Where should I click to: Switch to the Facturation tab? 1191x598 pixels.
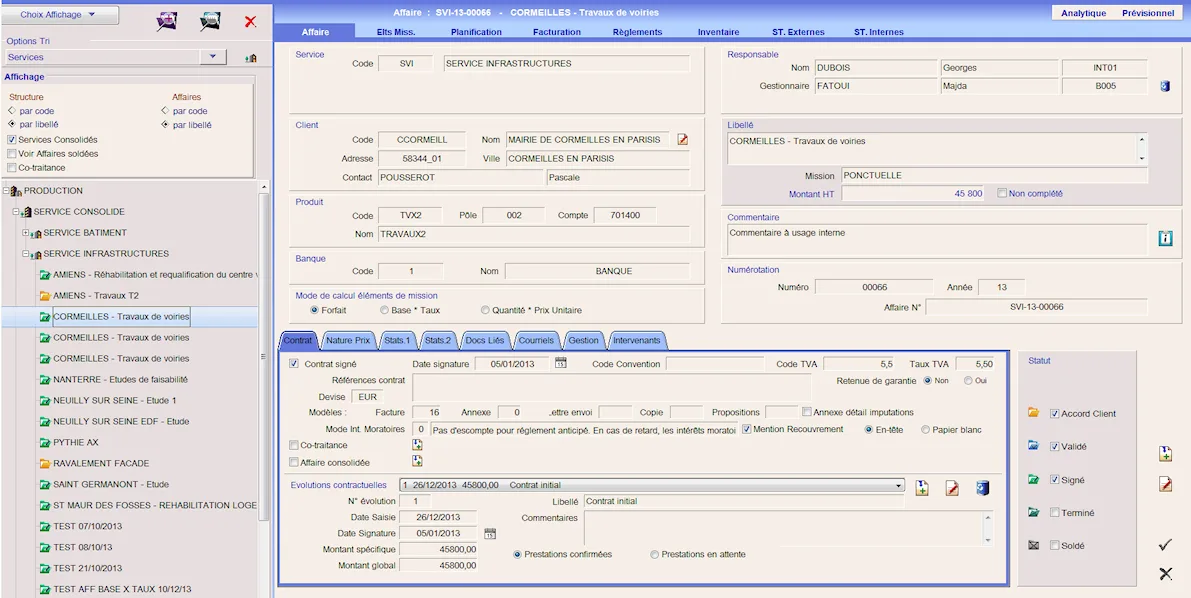[x=557, y=32]
